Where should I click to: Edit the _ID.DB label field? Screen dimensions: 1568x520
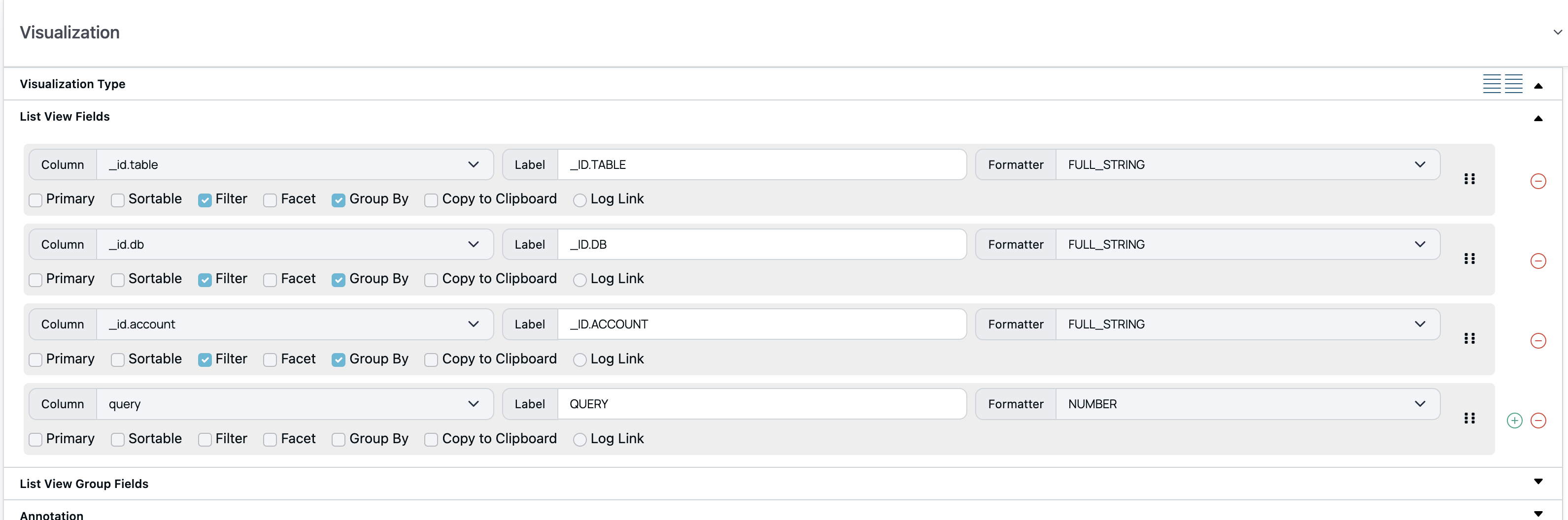pos(761,245)
